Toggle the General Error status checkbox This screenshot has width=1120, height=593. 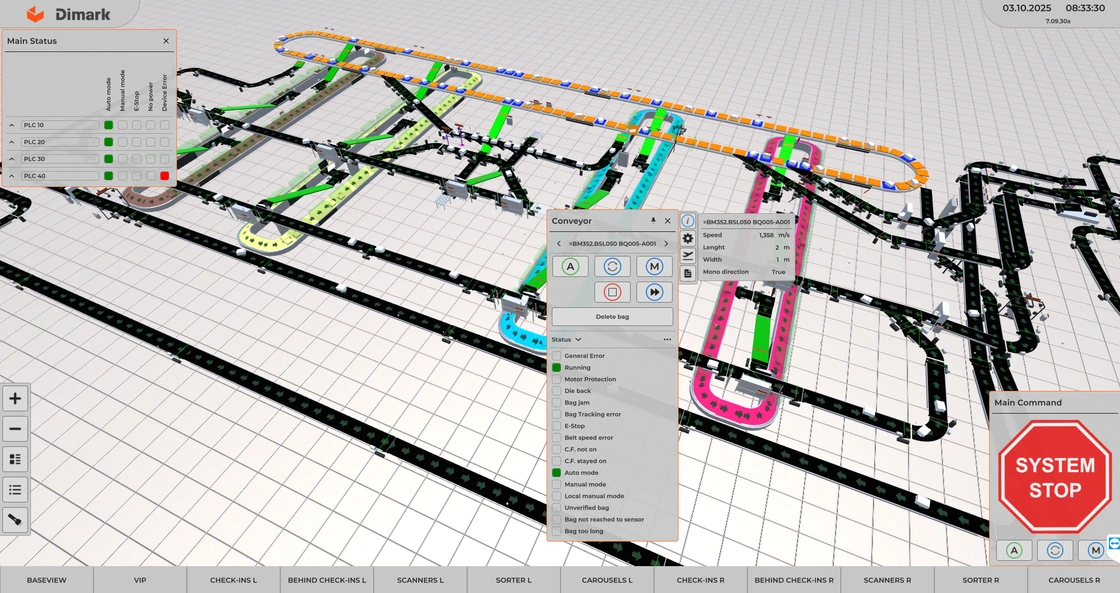click(557, 356)
